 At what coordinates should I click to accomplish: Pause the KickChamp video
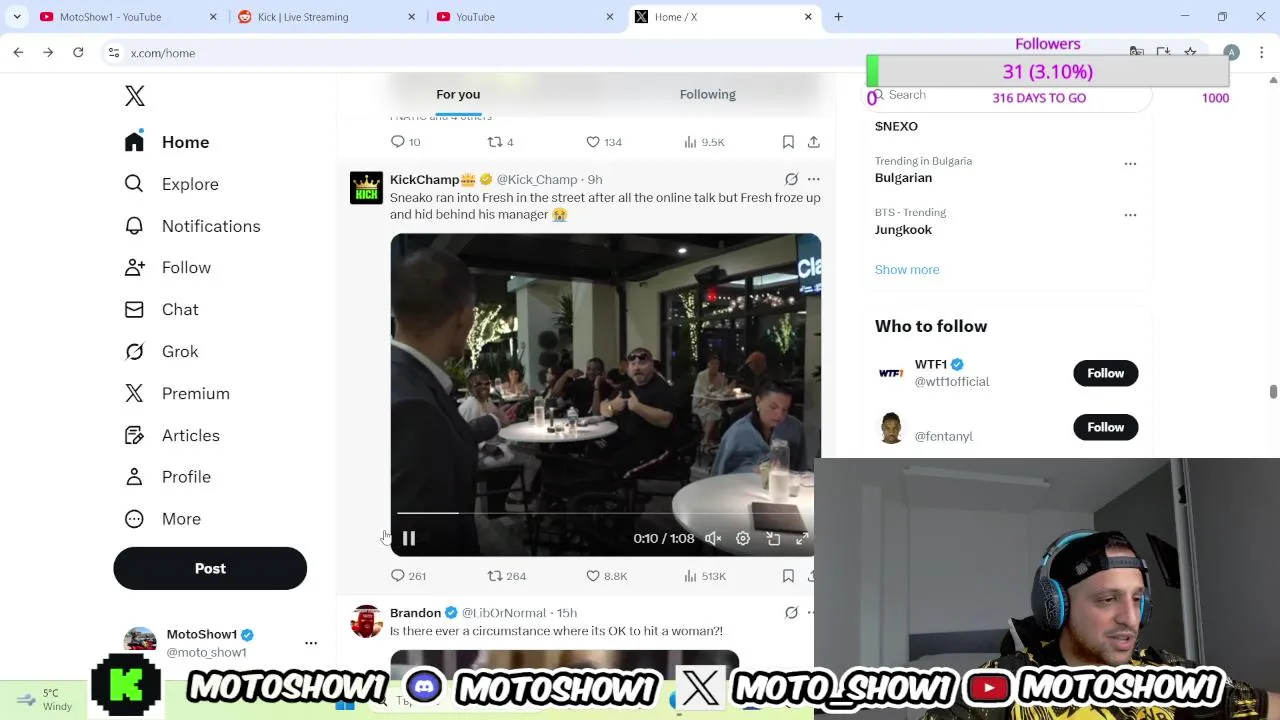409,538
